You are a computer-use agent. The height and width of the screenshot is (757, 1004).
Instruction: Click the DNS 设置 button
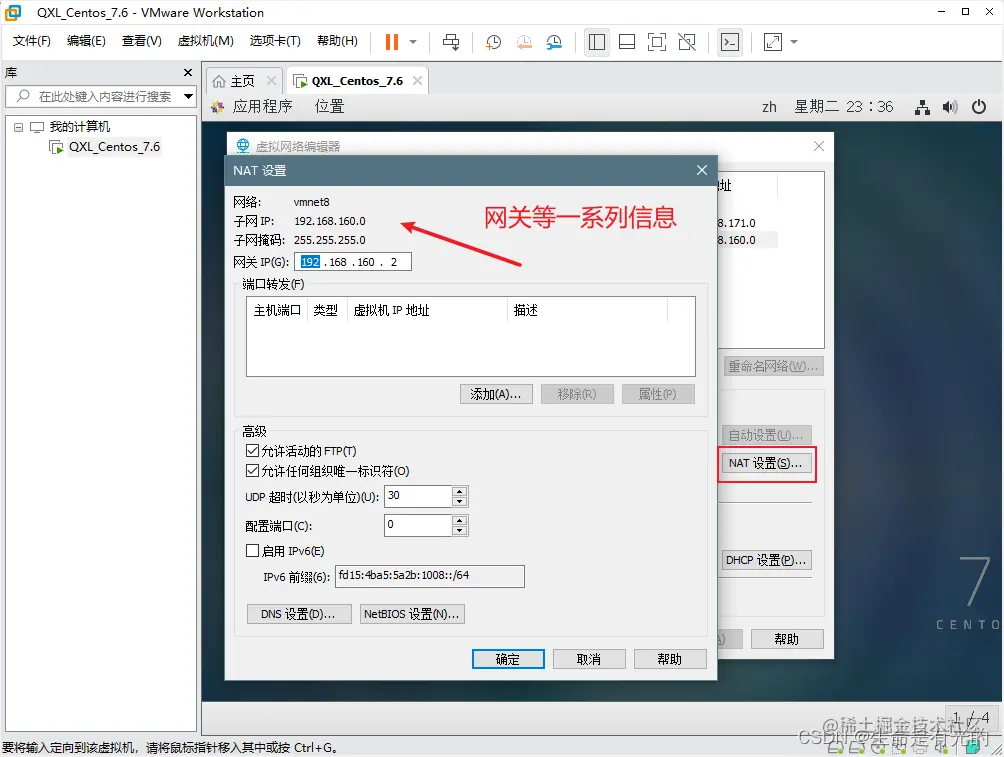point(298,613)
